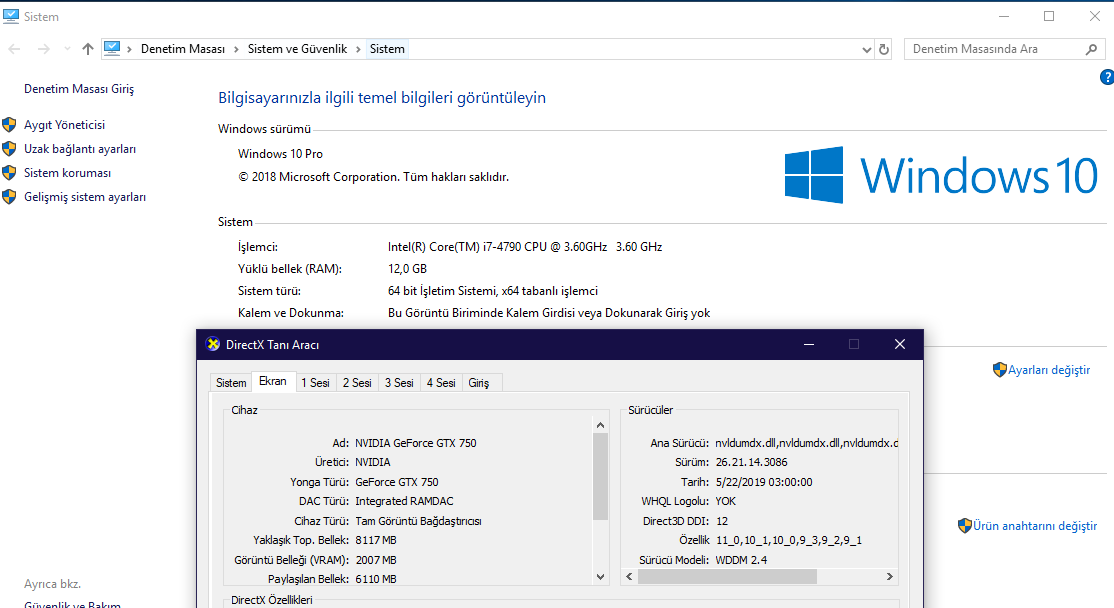Click Sürücüler horizontal scrollbar thumb
The height and width of the screenshot is (608, 1114).
728,577
